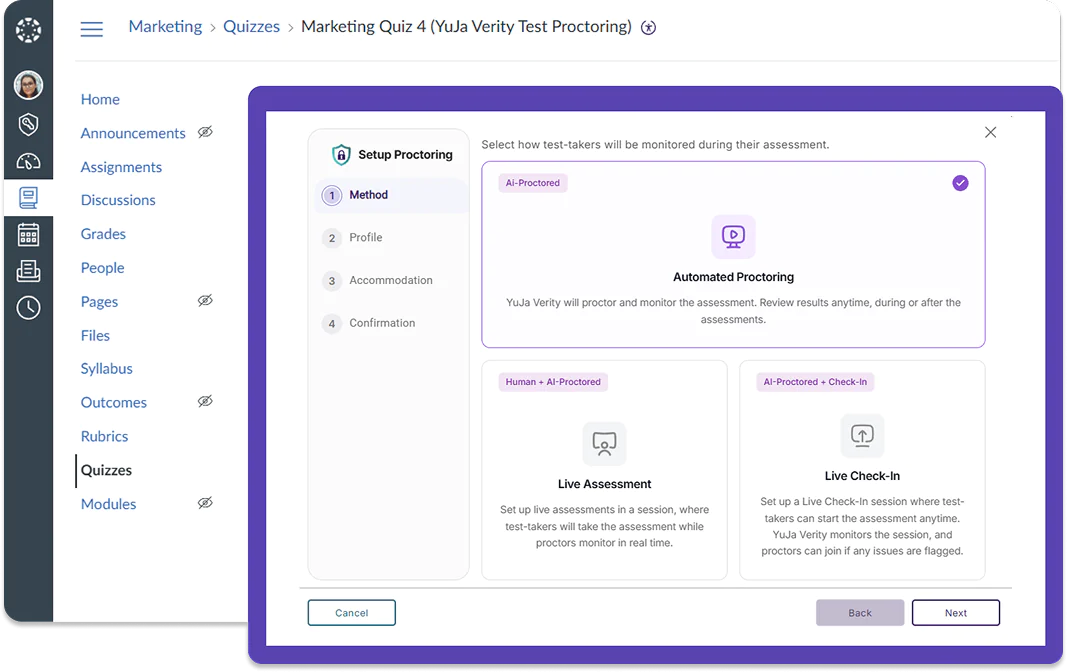Screen dimensions: 1067x672
Task: Open Syllabus in course navigation
Action: coord(106,369)
